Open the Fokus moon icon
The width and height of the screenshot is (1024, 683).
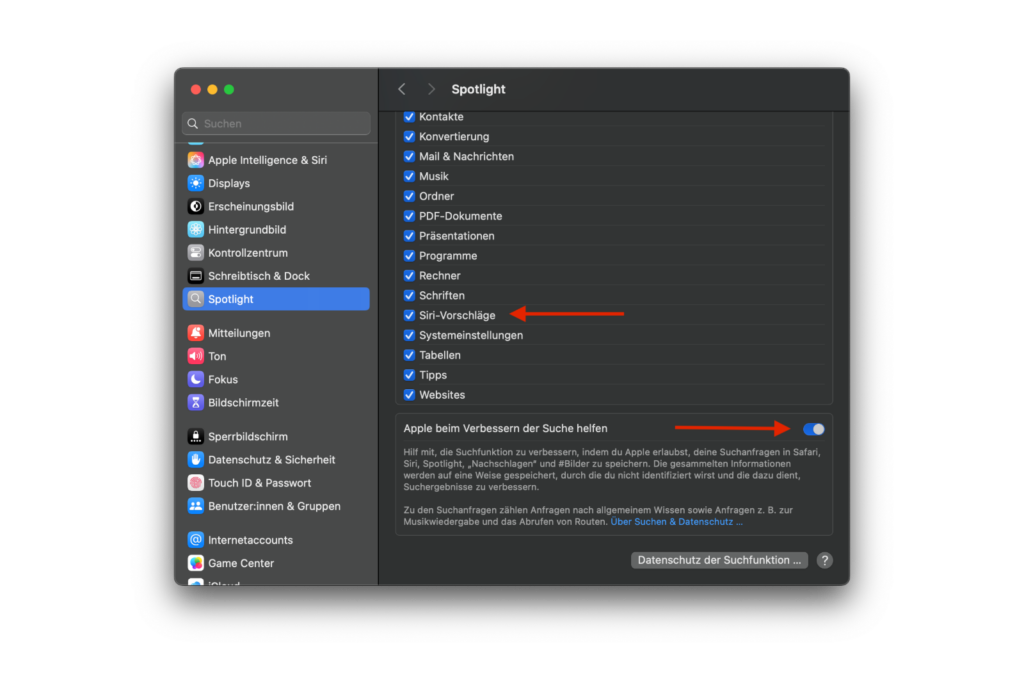click(x=196, y=379)
